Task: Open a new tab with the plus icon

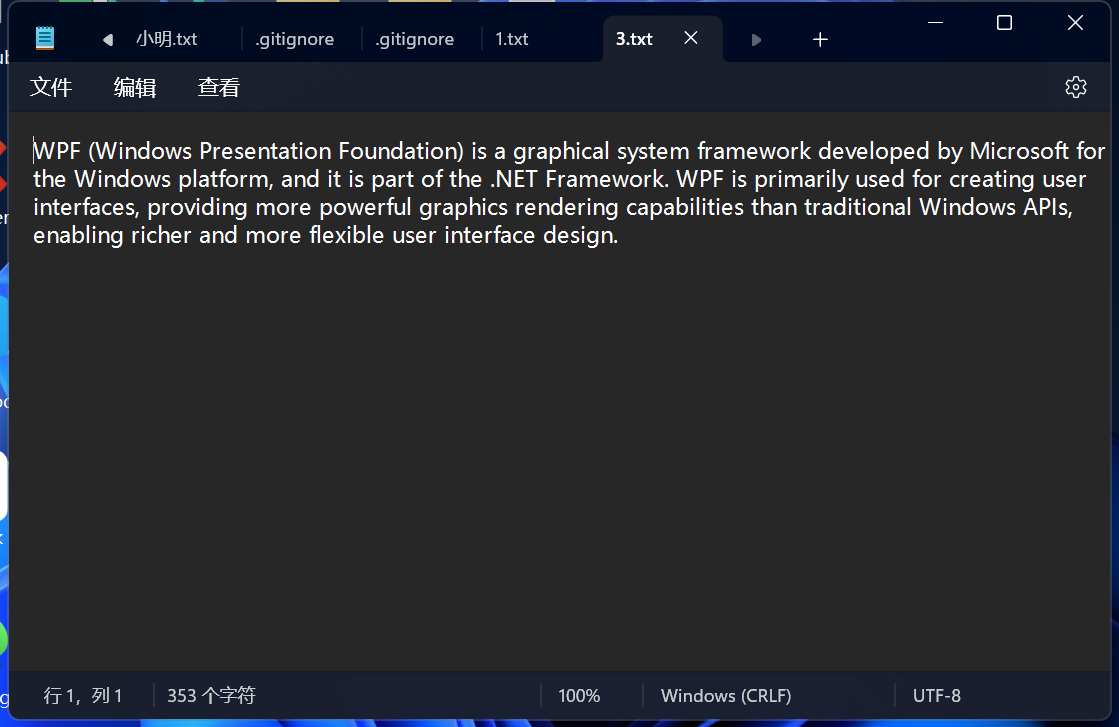Action: 820,39
